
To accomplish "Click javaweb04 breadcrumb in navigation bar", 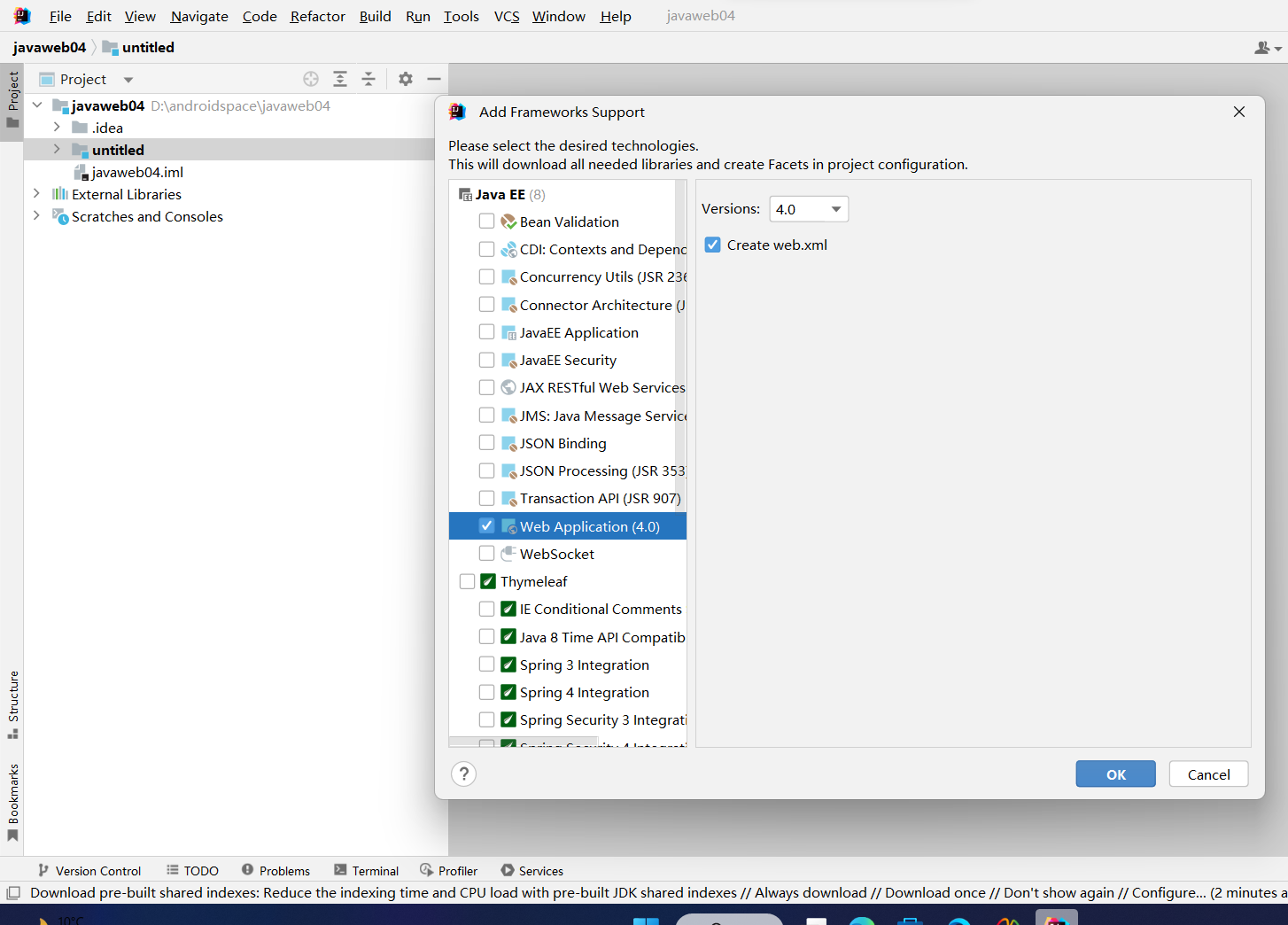I will [50, 48].
